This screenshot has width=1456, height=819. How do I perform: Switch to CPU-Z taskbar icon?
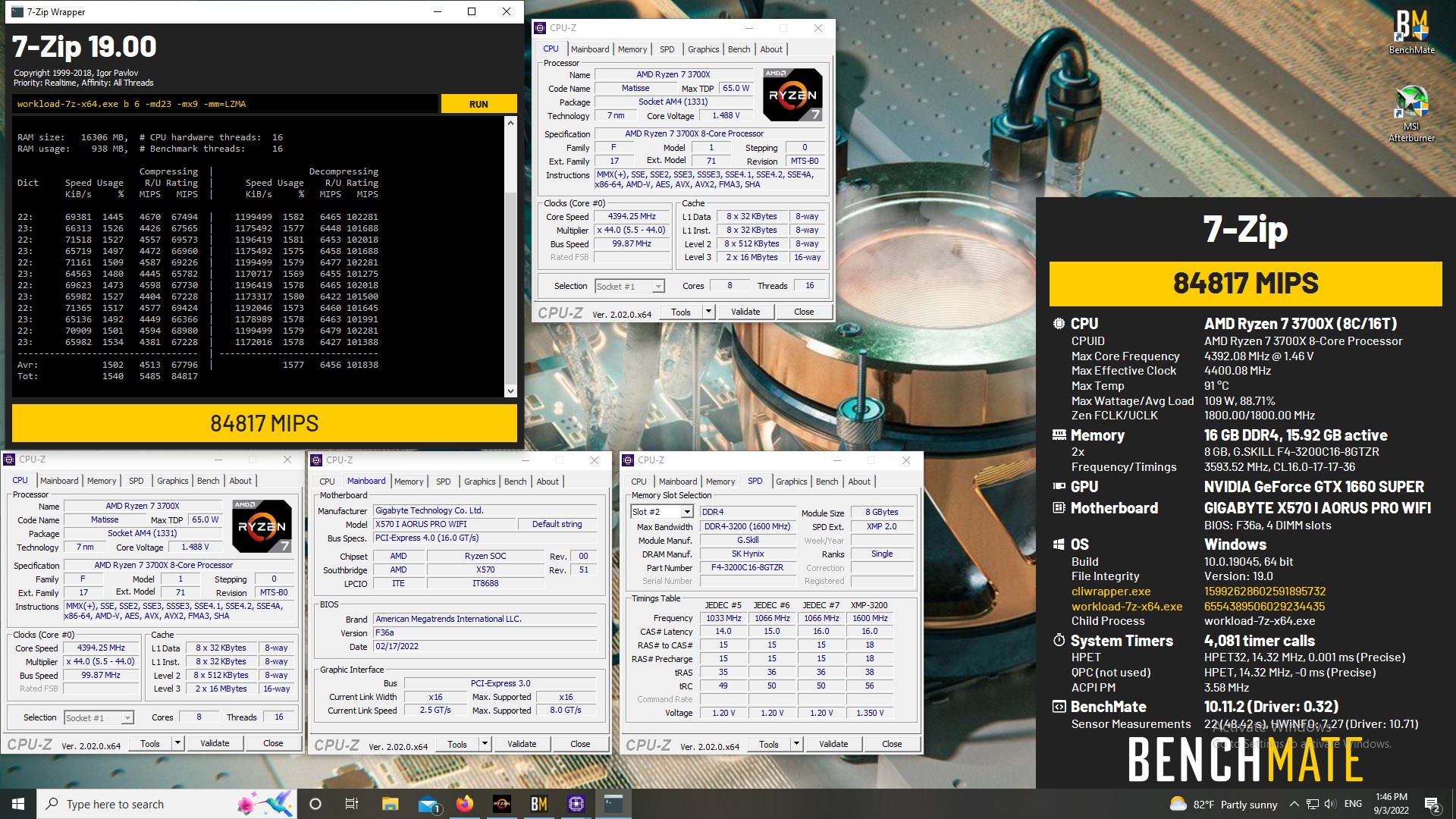(576, 804)
